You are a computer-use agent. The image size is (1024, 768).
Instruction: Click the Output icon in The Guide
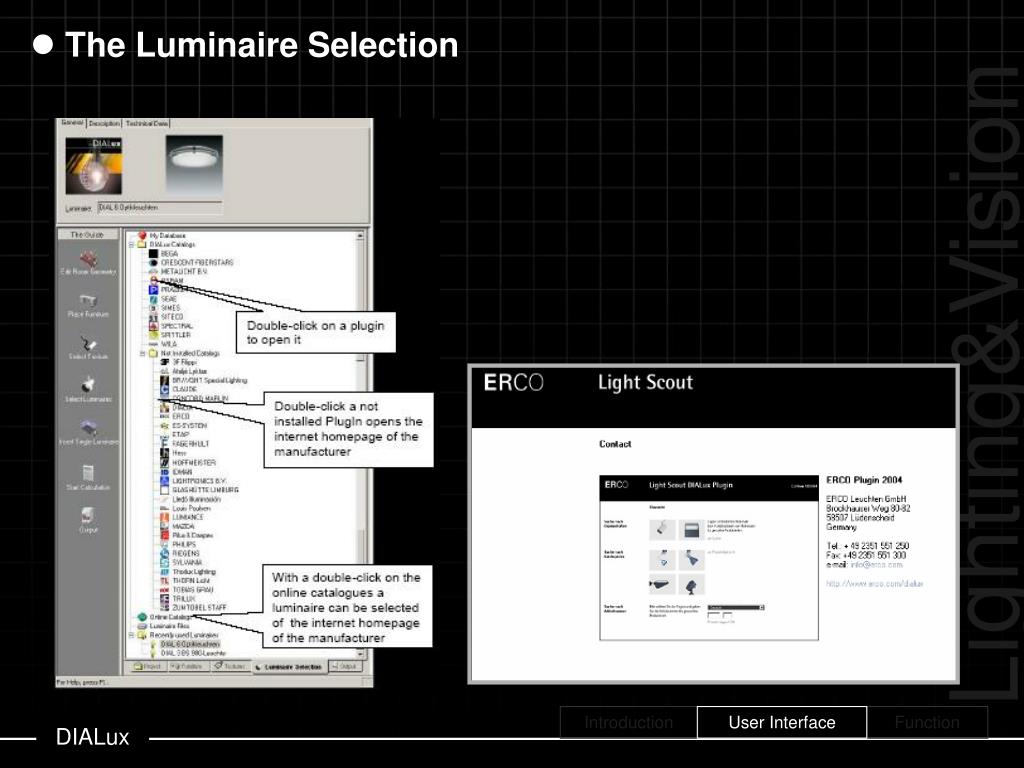coord(88,515)
